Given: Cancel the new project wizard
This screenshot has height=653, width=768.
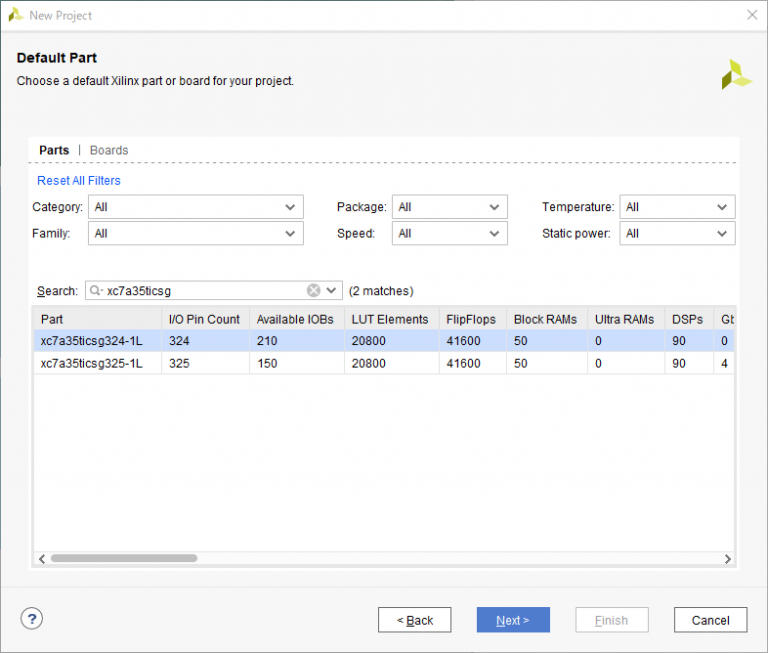Looking at the screenshot, I should (710, 620).
